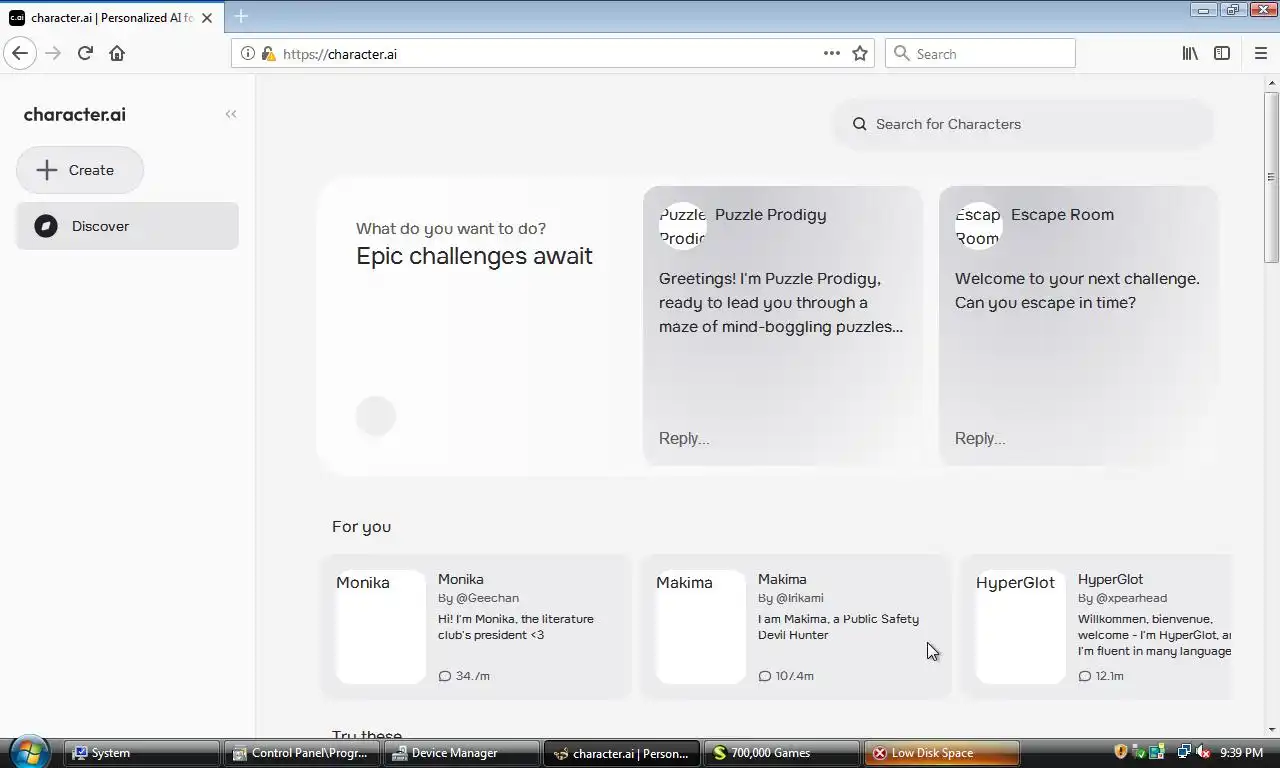Image resolution: width=1280 pixels, height=768 pixels.
Task: Open the Firefox hamburger menu
Action: click(x=1260, y=53)
